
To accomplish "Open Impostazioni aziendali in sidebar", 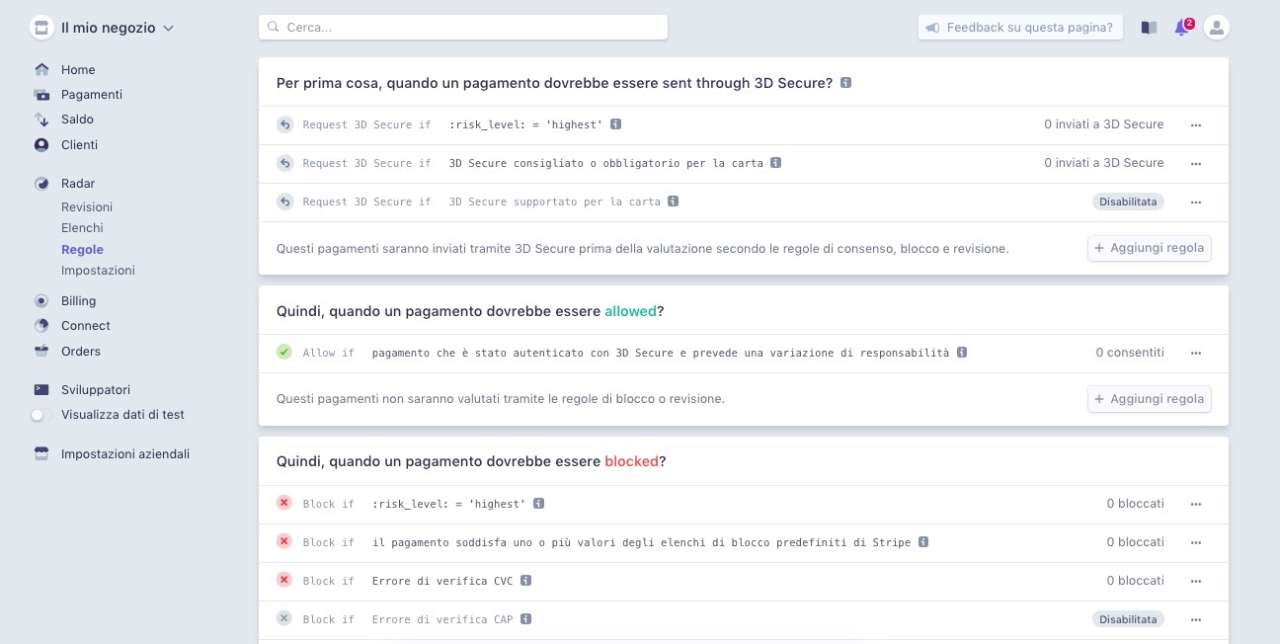I will click(x=125, y=454).
